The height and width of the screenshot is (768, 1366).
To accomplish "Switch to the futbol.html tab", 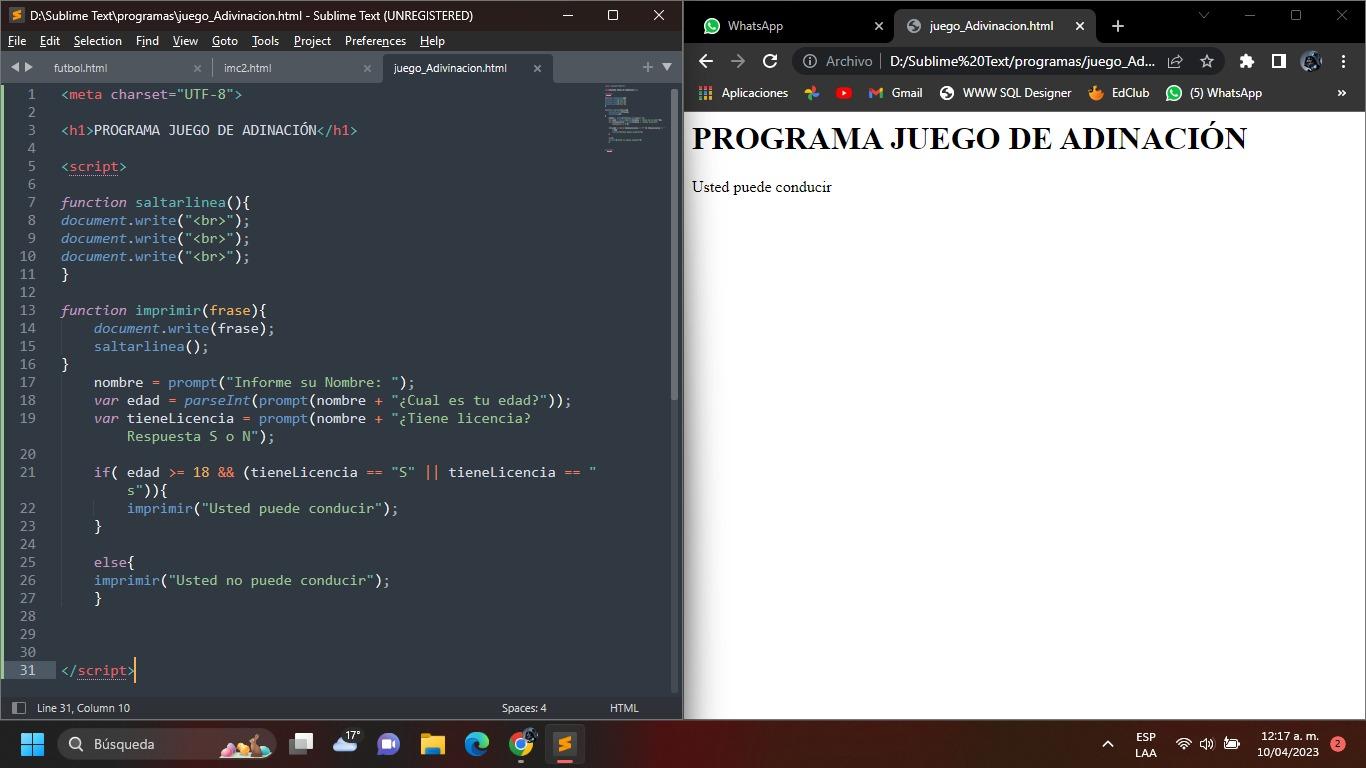I will click(80, 68).
